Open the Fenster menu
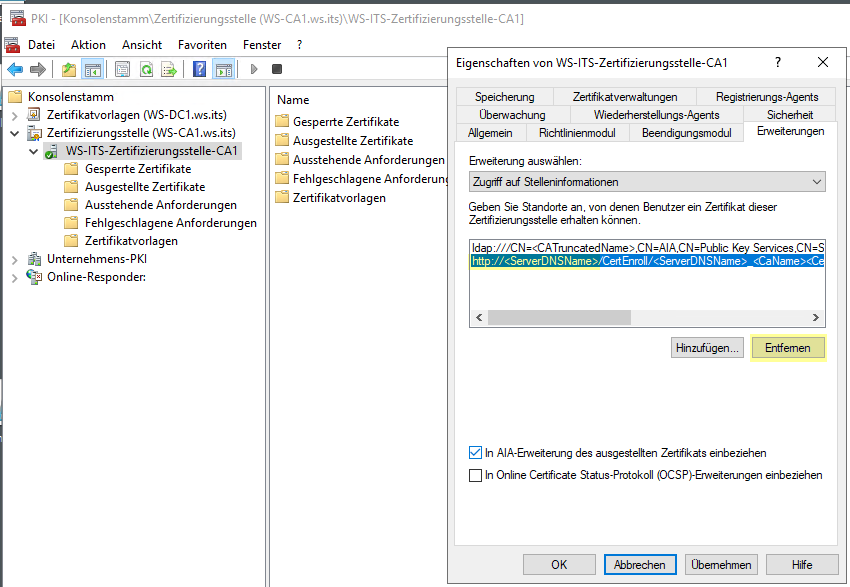Viewport: 850px width, 587px height. coord(262,45)
